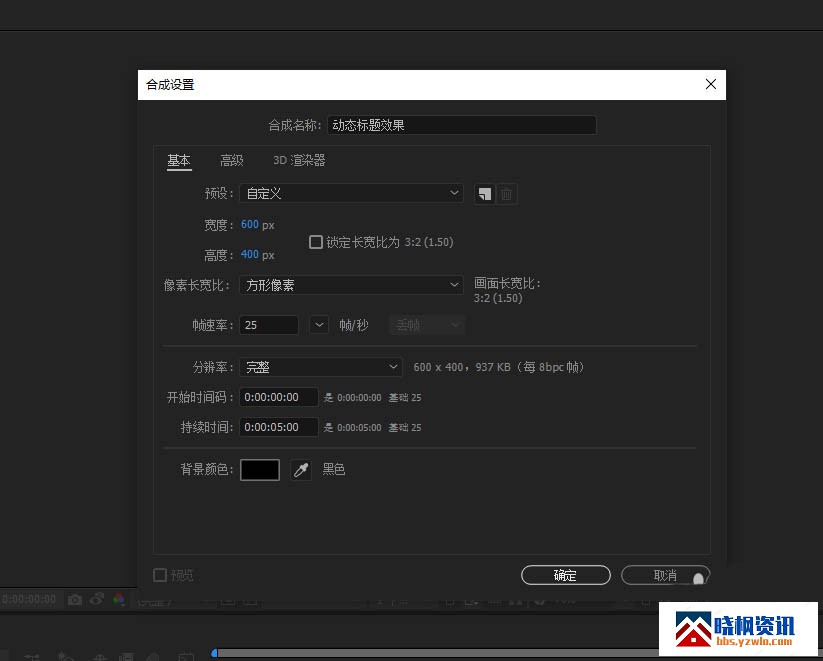Pick background color with eyedropper
The image size is (823, 661).
[x=301, y=469]
